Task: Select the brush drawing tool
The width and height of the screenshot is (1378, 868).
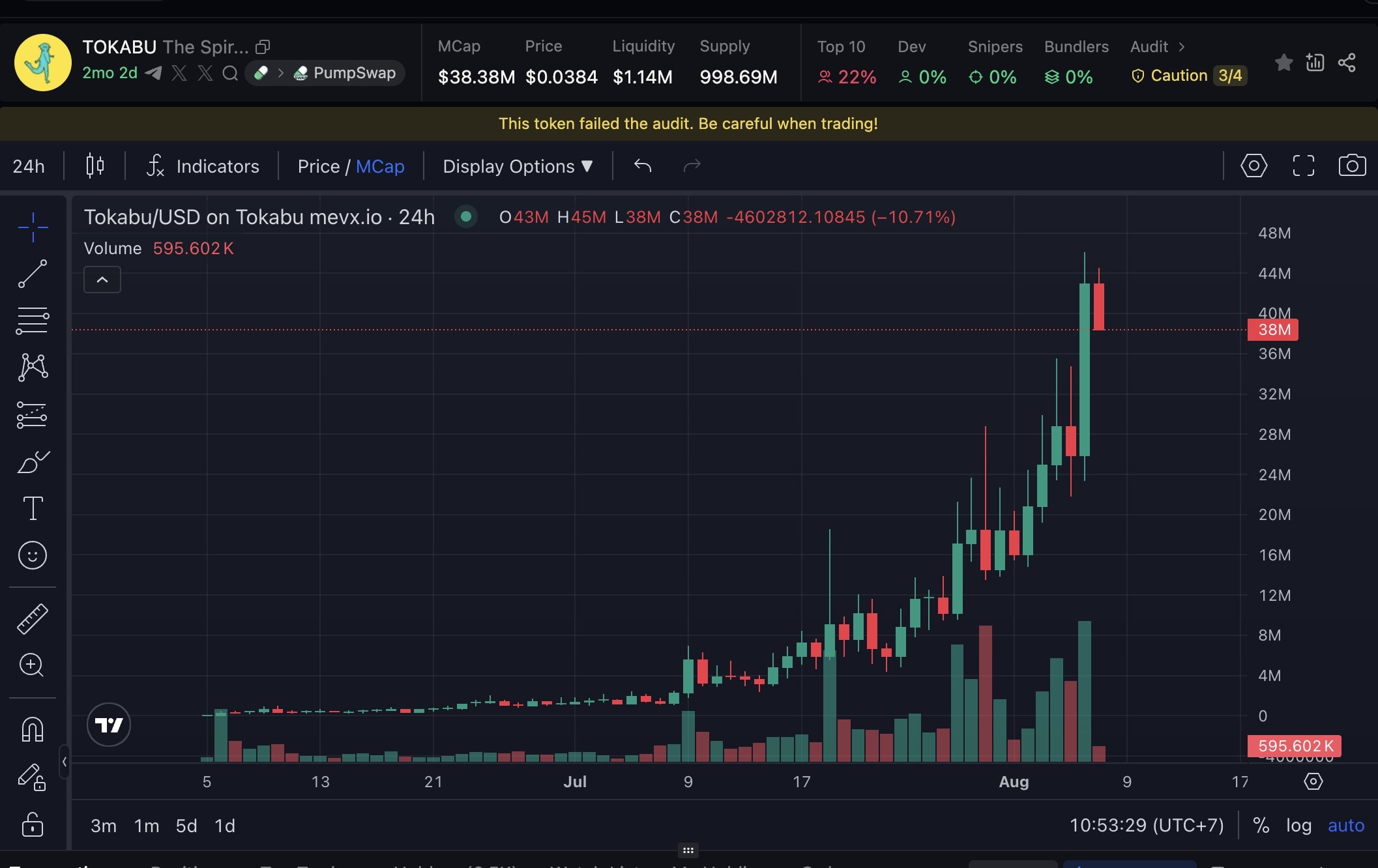Action: (x=33, y=461)
